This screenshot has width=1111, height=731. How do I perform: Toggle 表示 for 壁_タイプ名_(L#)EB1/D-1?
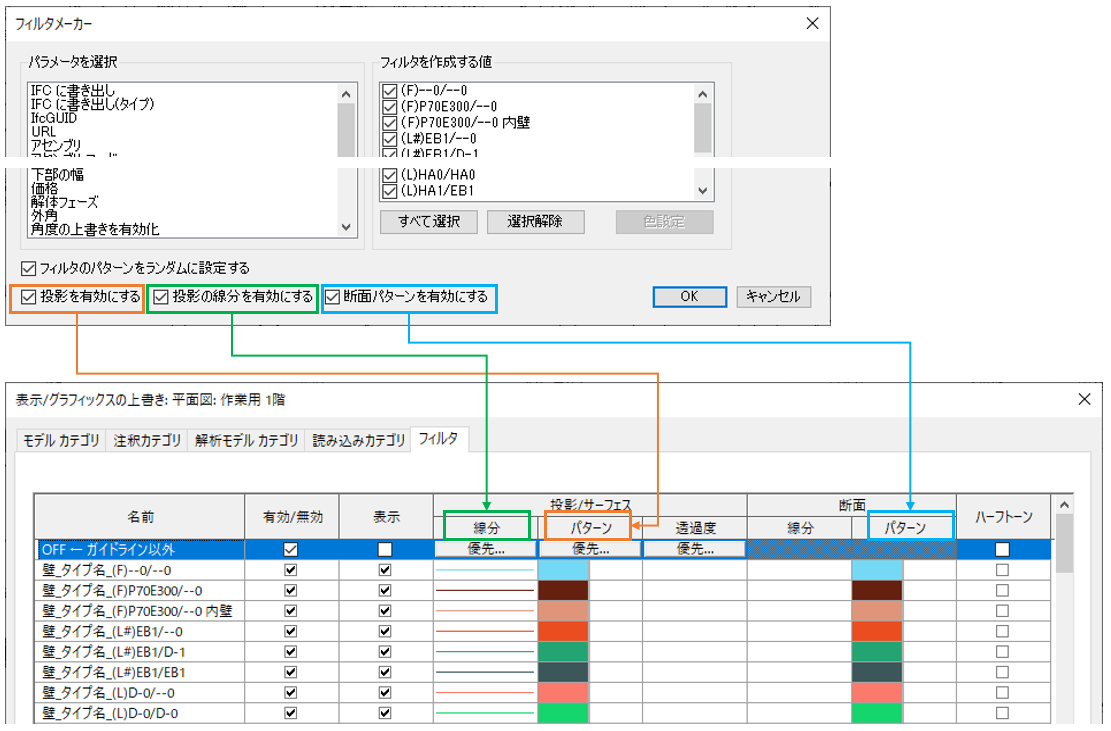385,652
